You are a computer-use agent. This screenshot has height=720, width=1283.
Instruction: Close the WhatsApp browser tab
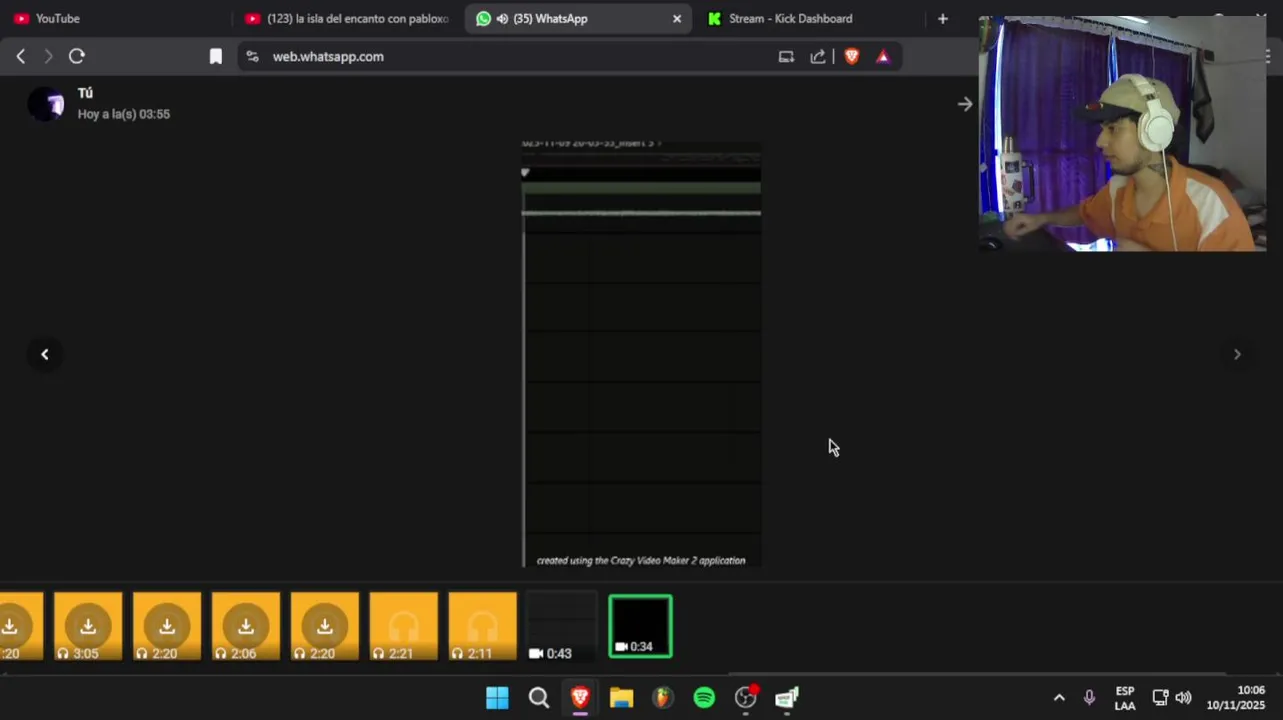[677, 19]
